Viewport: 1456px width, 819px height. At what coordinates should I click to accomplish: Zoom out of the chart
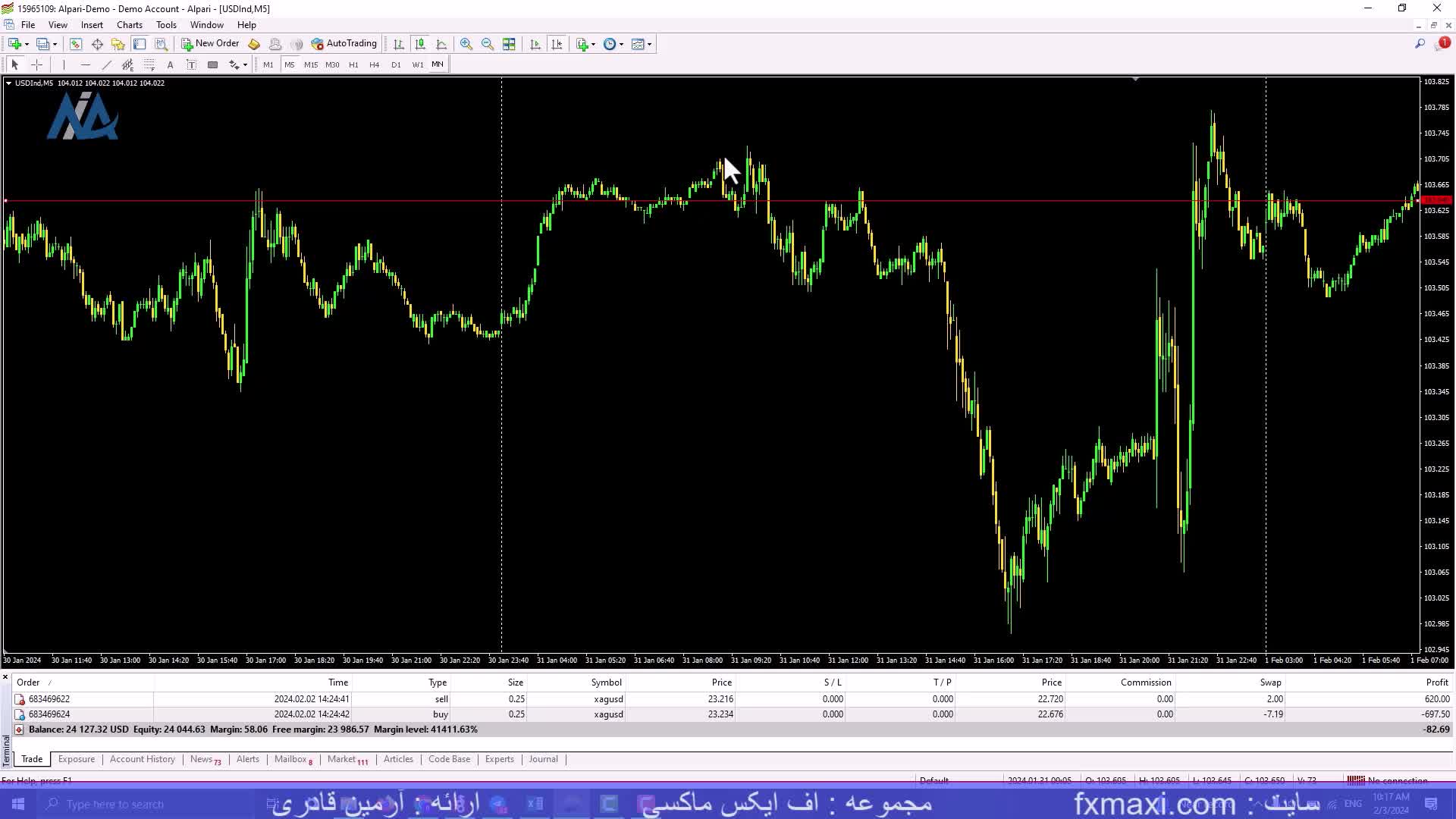click(x=488, y=44)
